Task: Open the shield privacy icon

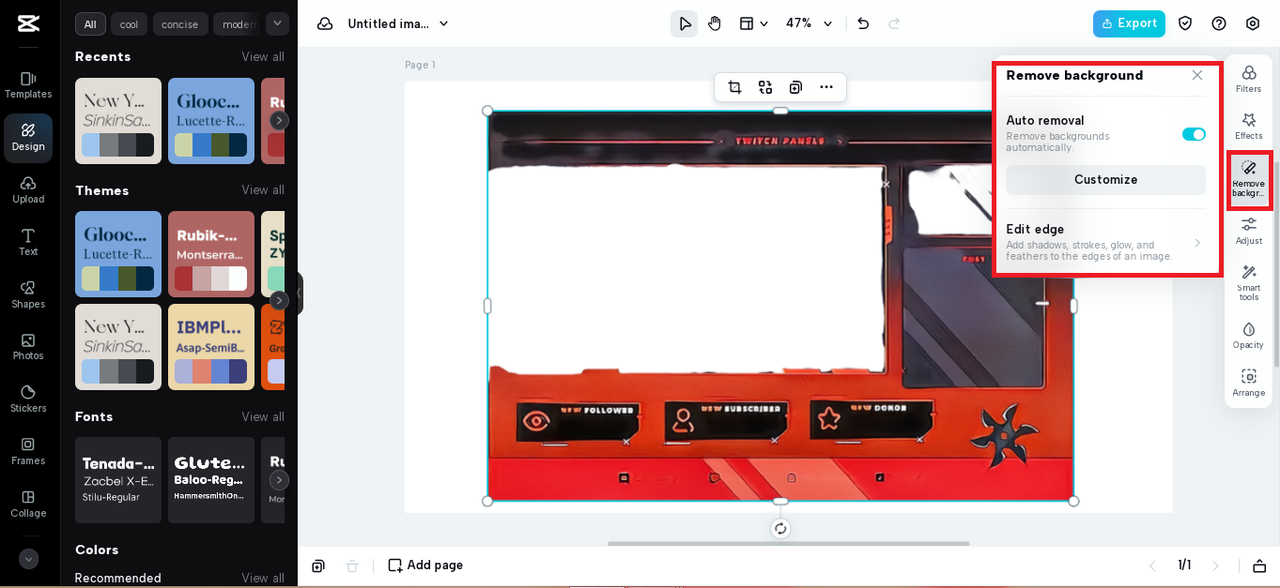Action: pyautogui.click(x=1185, y=24)
